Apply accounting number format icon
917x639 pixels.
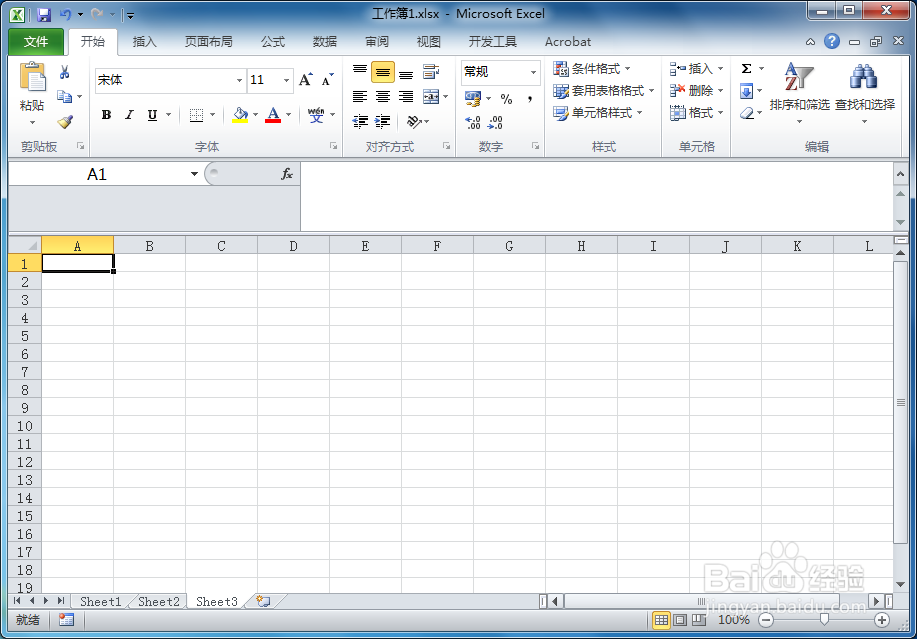point(473,98)
